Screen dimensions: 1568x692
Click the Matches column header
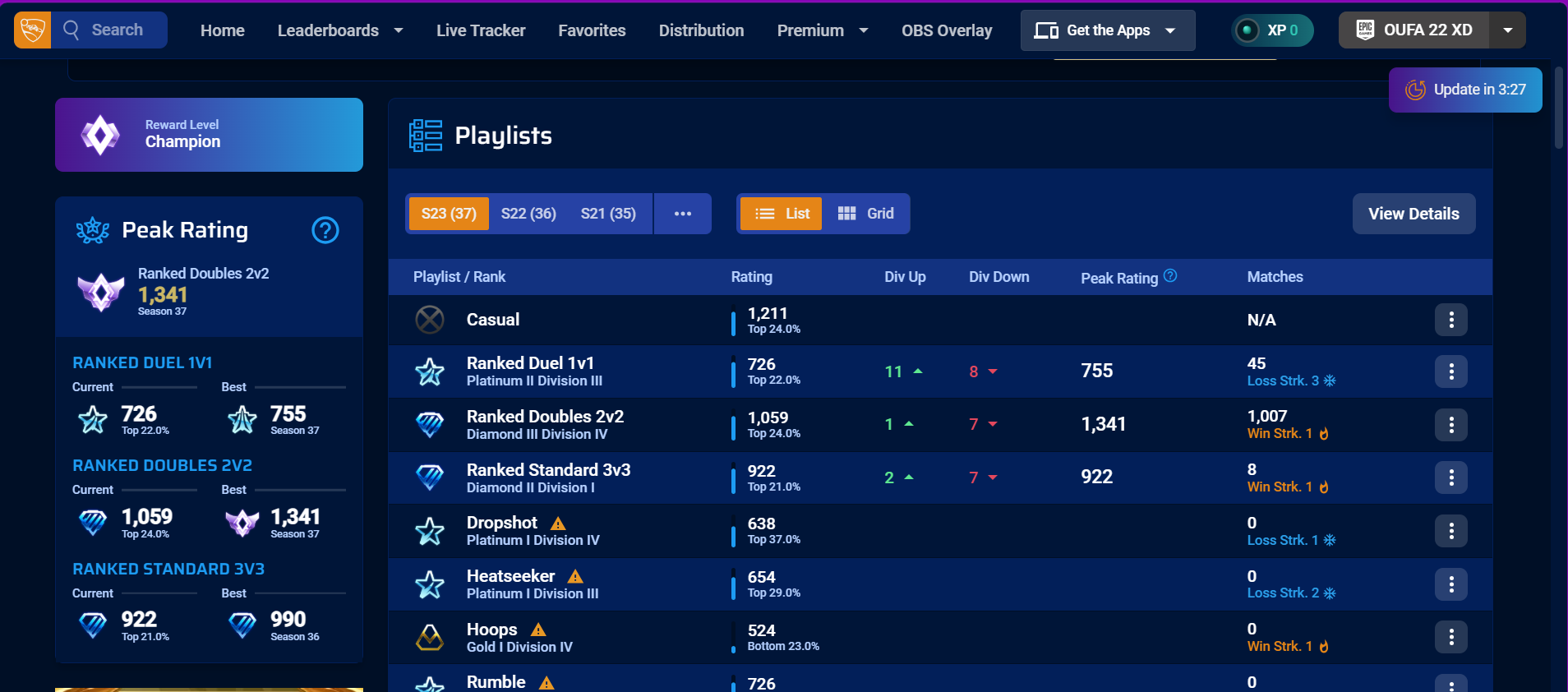[1275, 277]
